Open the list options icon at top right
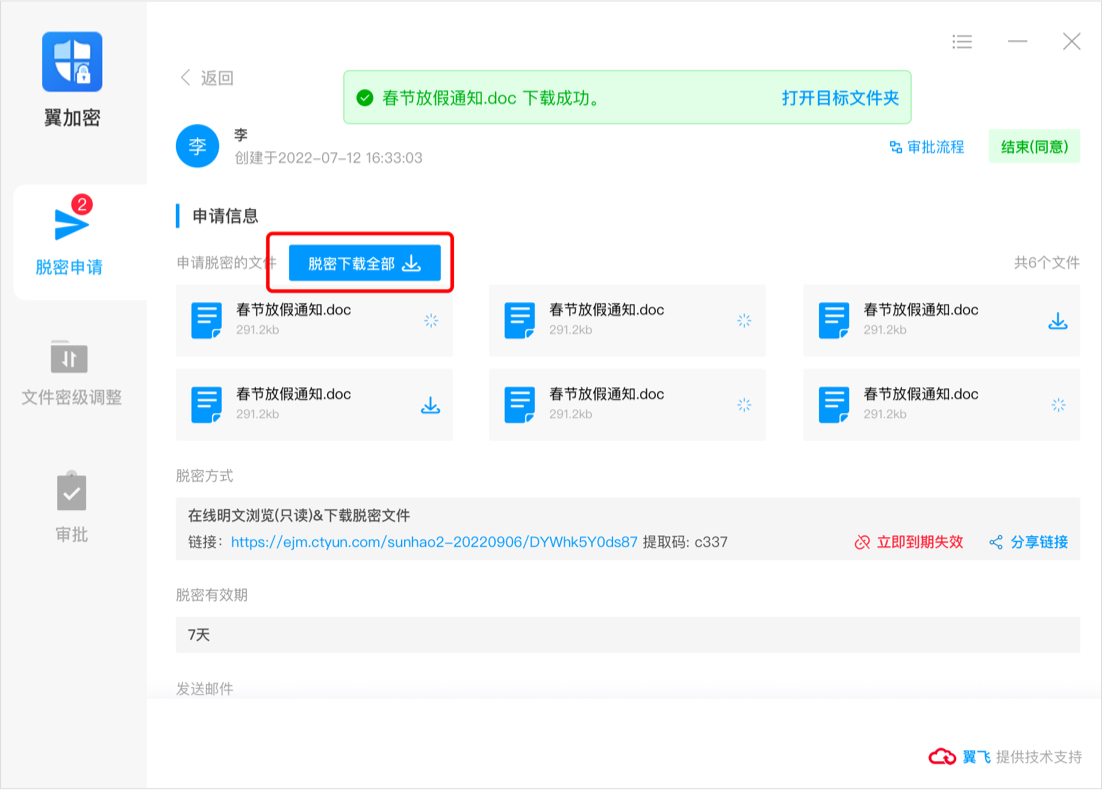 click(x=962, y=41)
